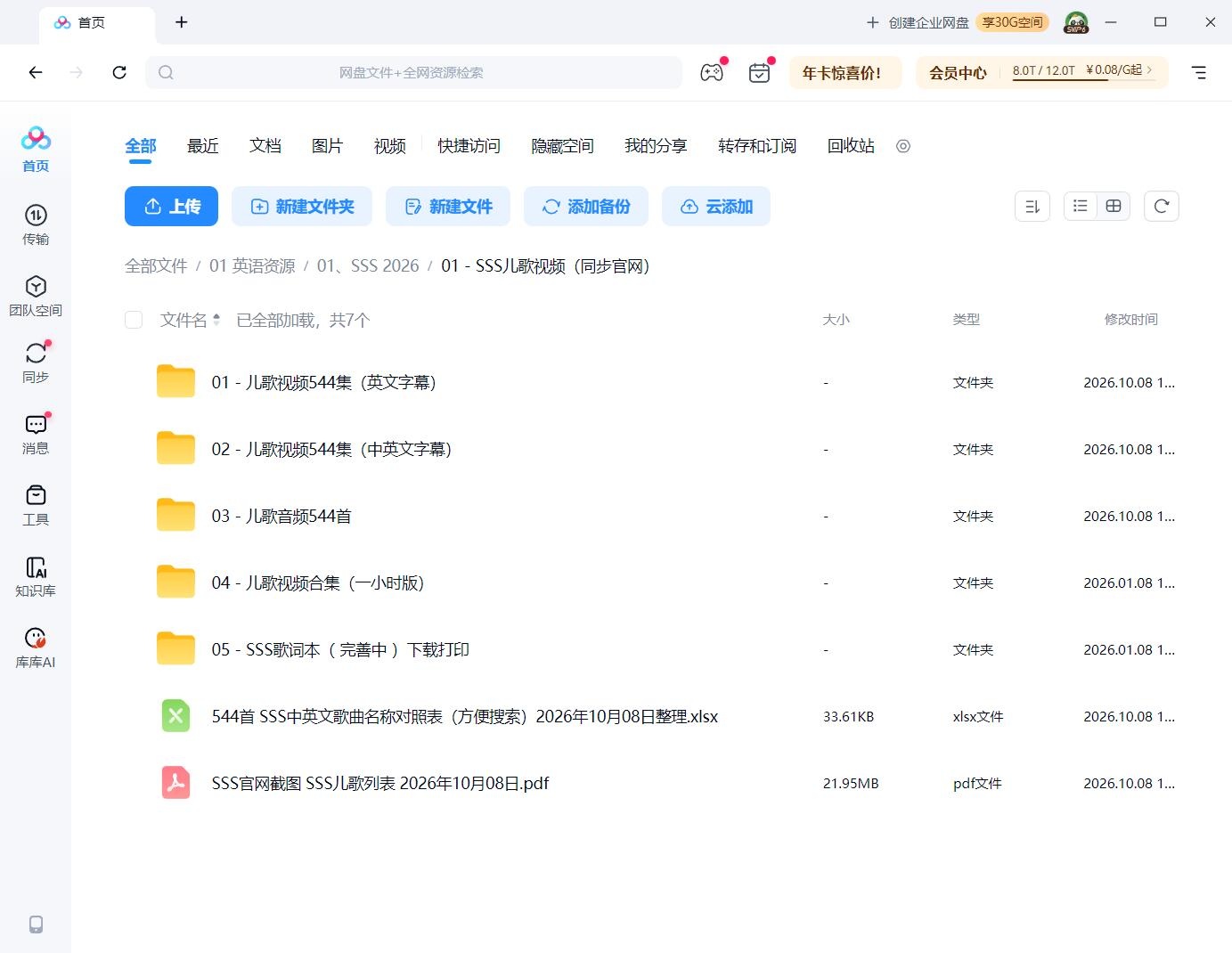The image size is (1232, 953).
Task: Click the tab settings gear icon
Action: 903,146
